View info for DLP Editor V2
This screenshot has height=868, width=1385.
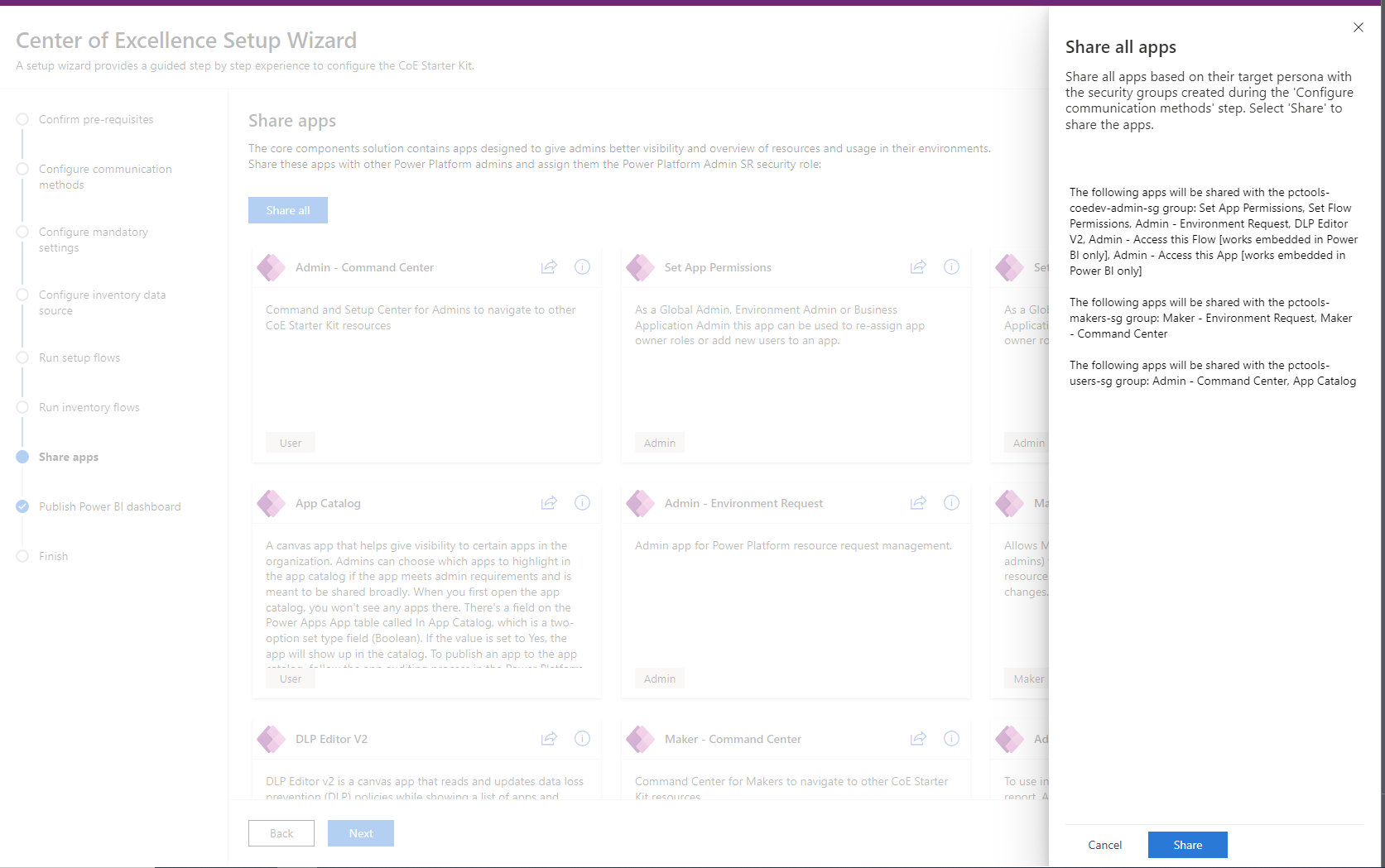[x=582, y=738]
